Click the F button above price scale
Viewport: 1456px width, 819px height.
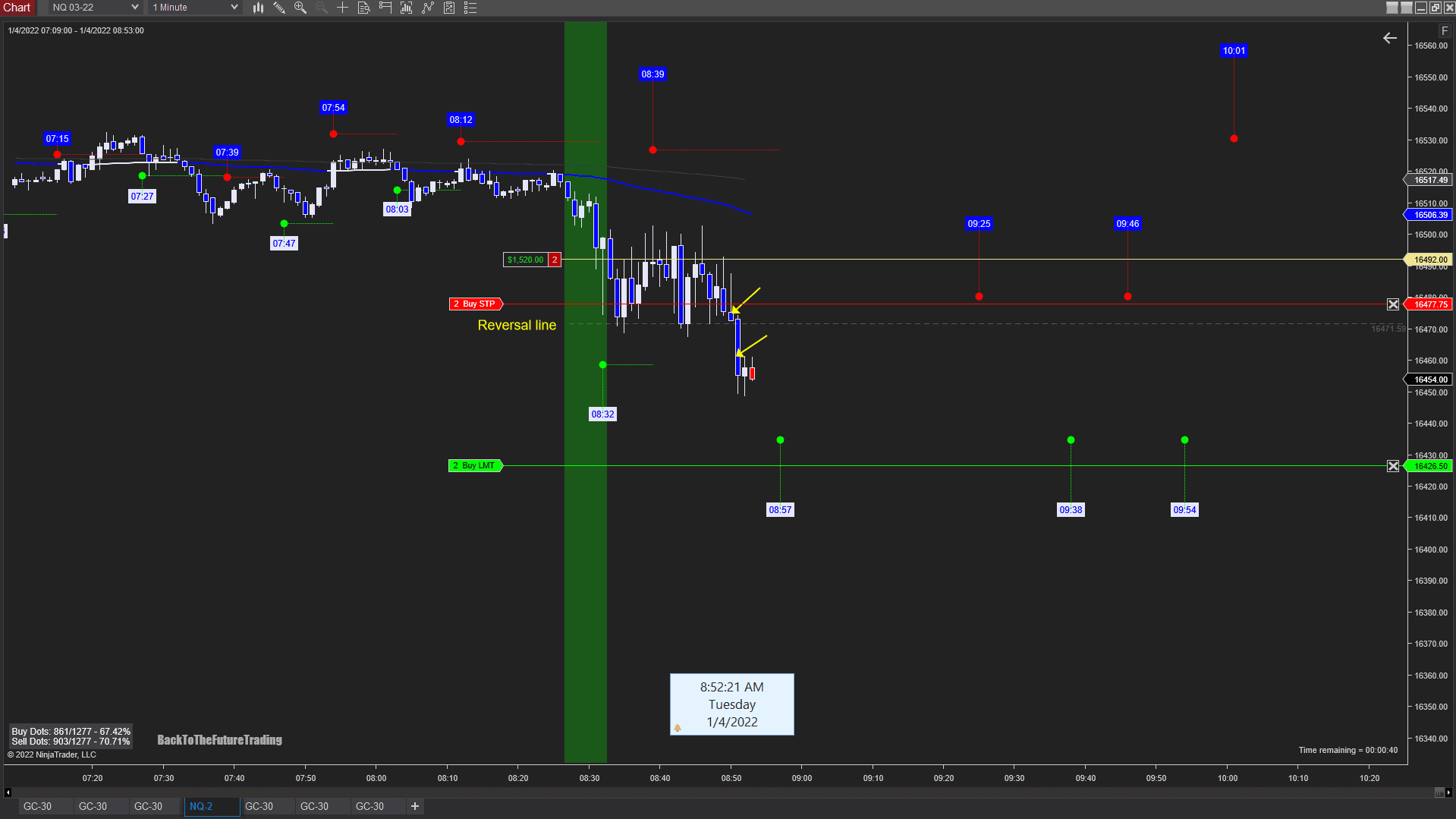pyautogui.click(x=1444, y=31)
